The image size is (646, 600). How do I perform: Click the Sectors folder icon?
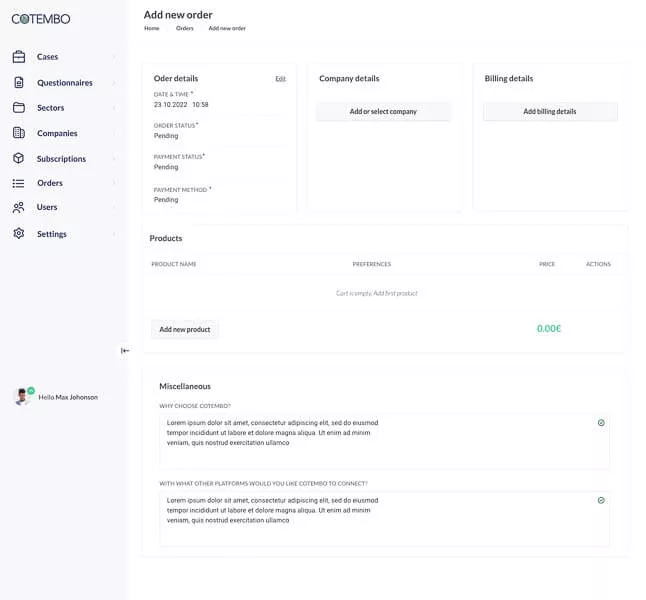[19, 108]
